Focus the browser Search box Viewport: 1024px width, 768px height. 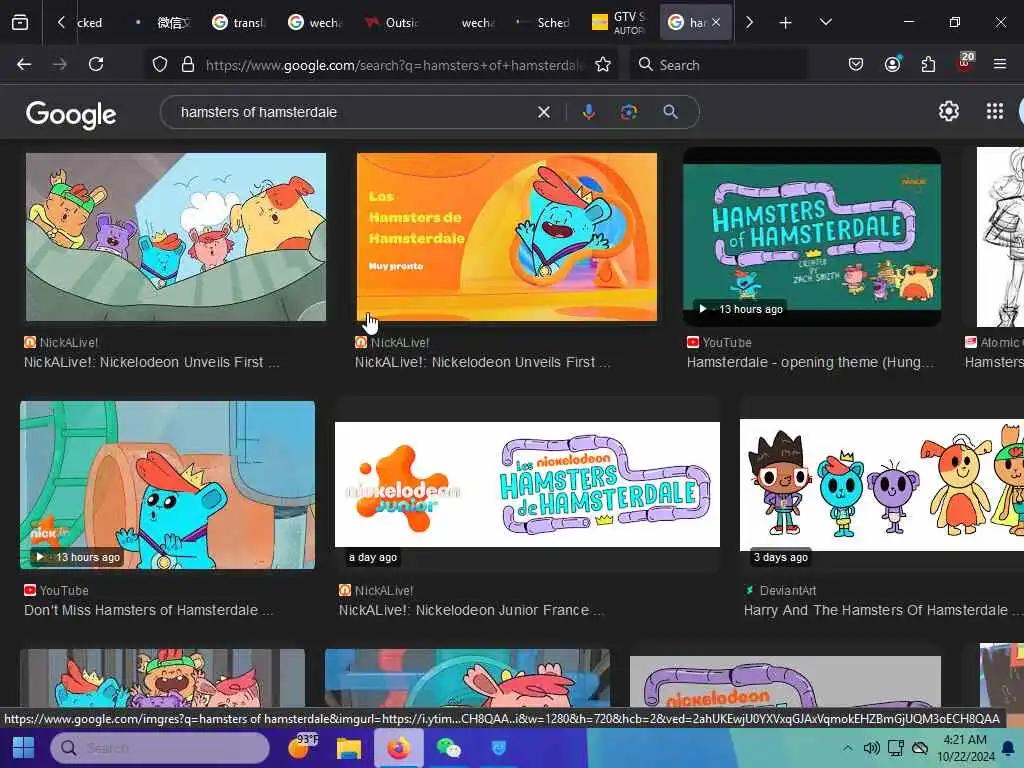(x=718, y=65)
